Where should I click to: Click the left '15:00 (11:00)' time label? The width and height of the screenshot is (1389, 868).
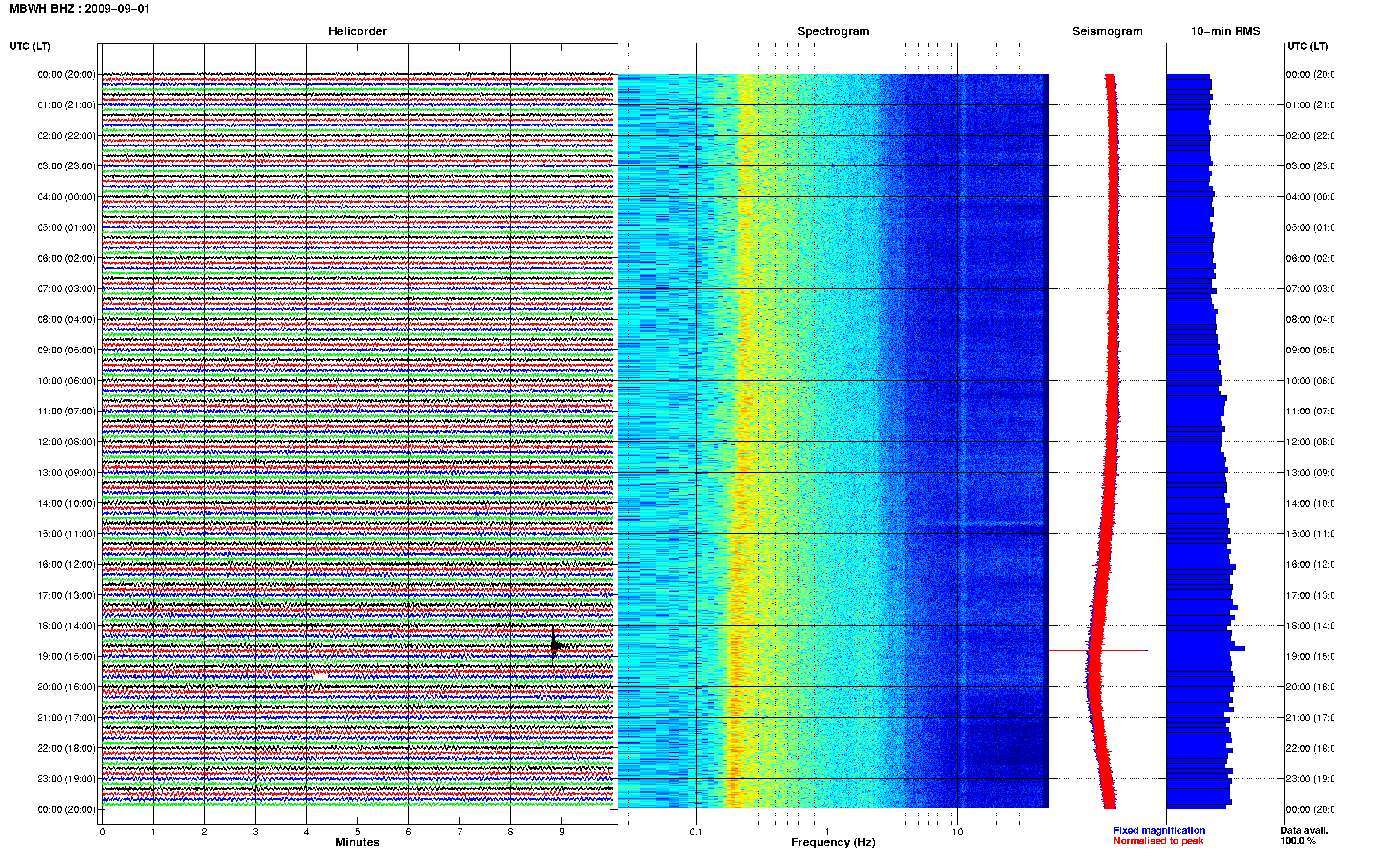coord(66,534)
